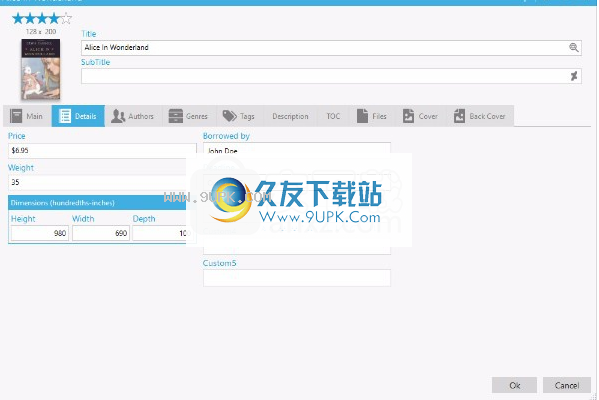Click the third rating star

[42, 18]
